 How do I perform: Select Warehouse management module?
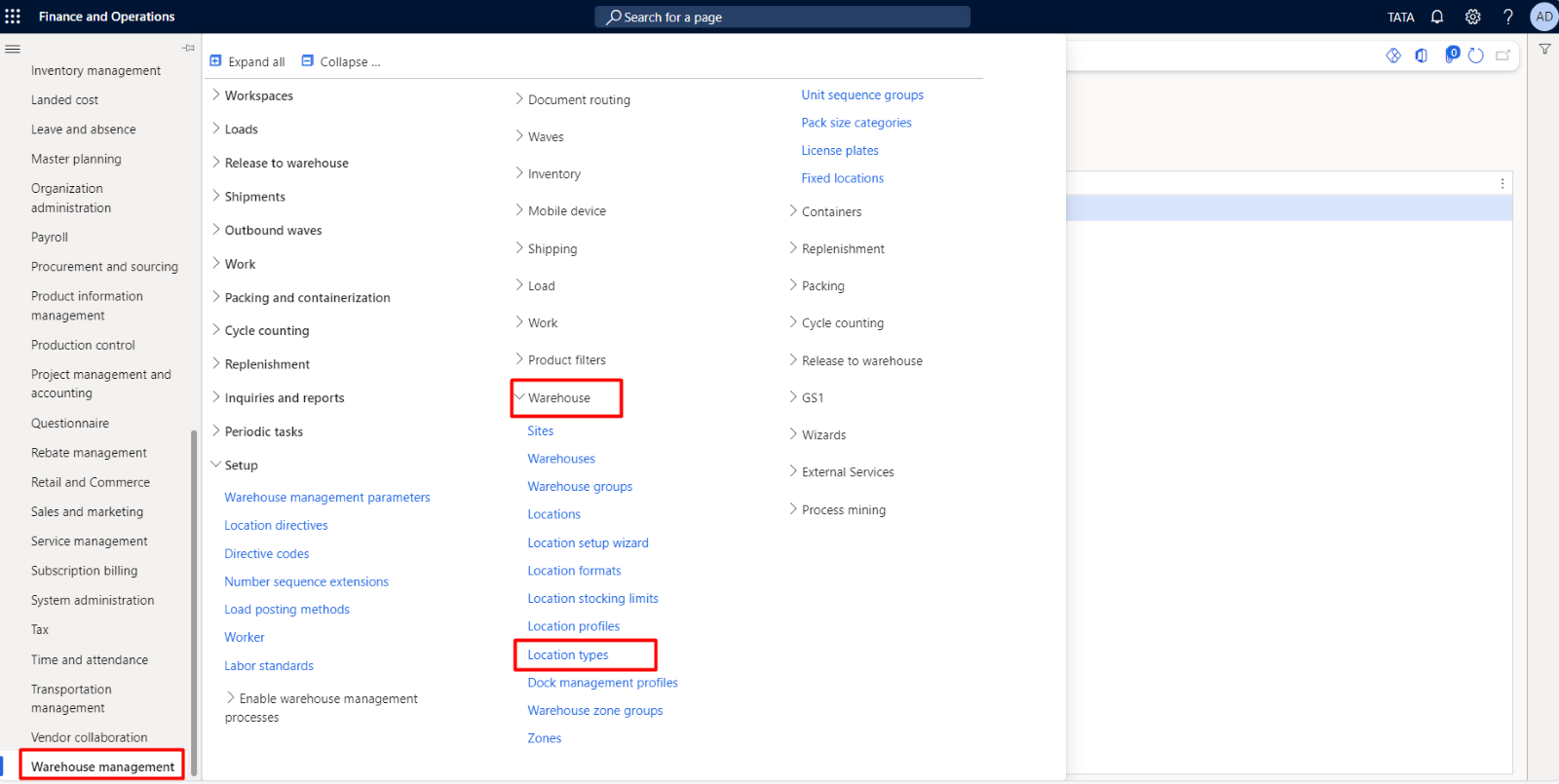(102, 766)
